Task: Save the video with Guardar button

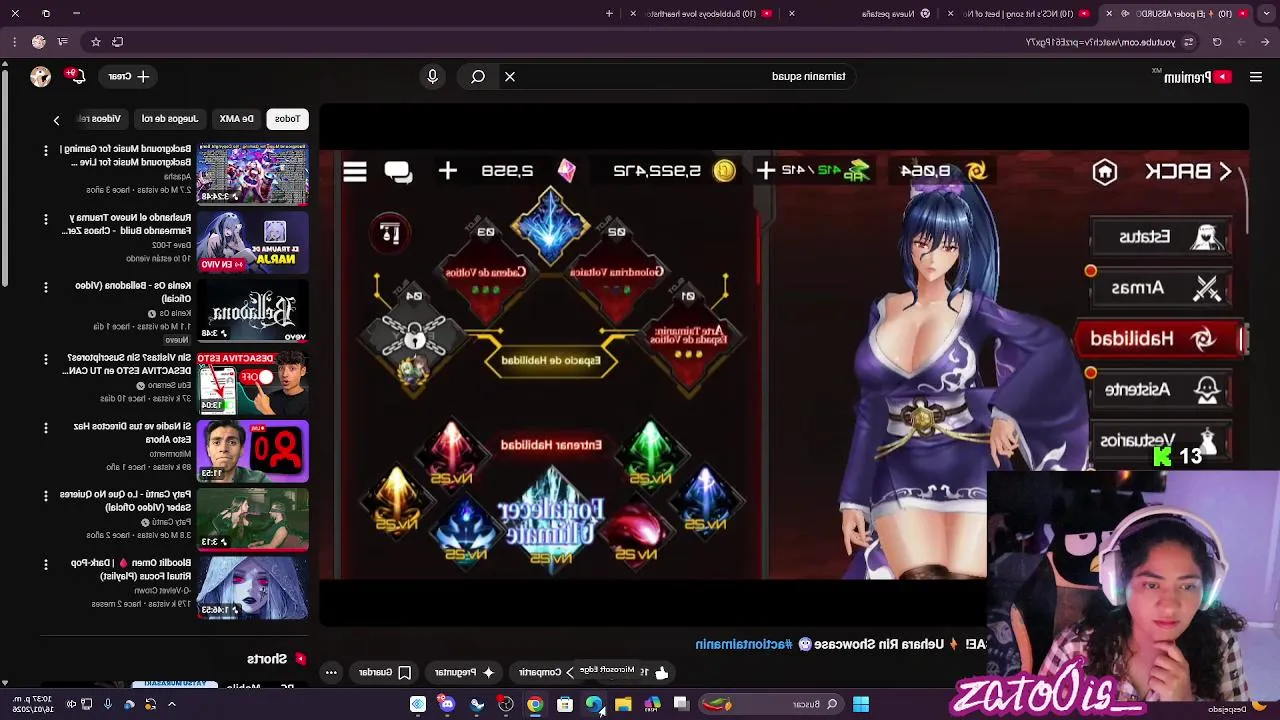Action: click(385, 673)
